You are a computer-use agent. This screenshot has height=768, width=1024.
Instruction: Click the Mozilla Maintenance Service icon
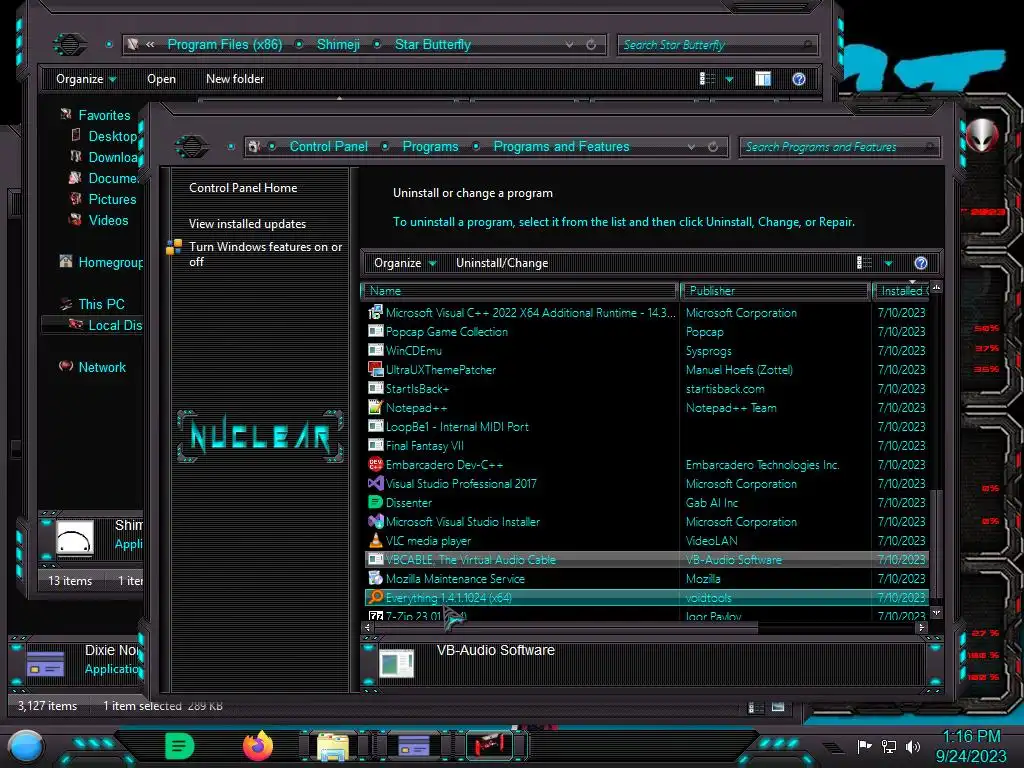(x=376, y=578)
